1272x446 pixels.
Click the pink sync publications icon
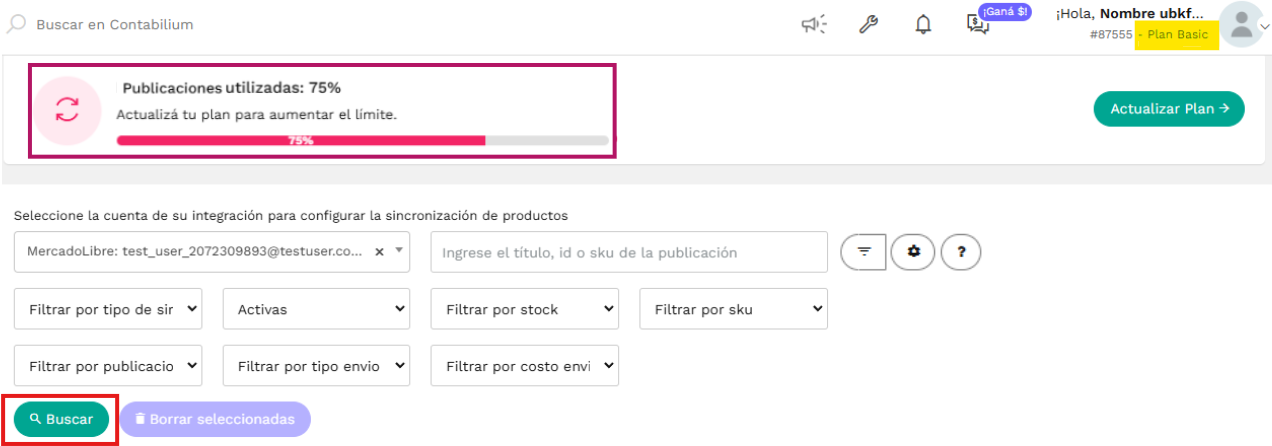point(67,110)
